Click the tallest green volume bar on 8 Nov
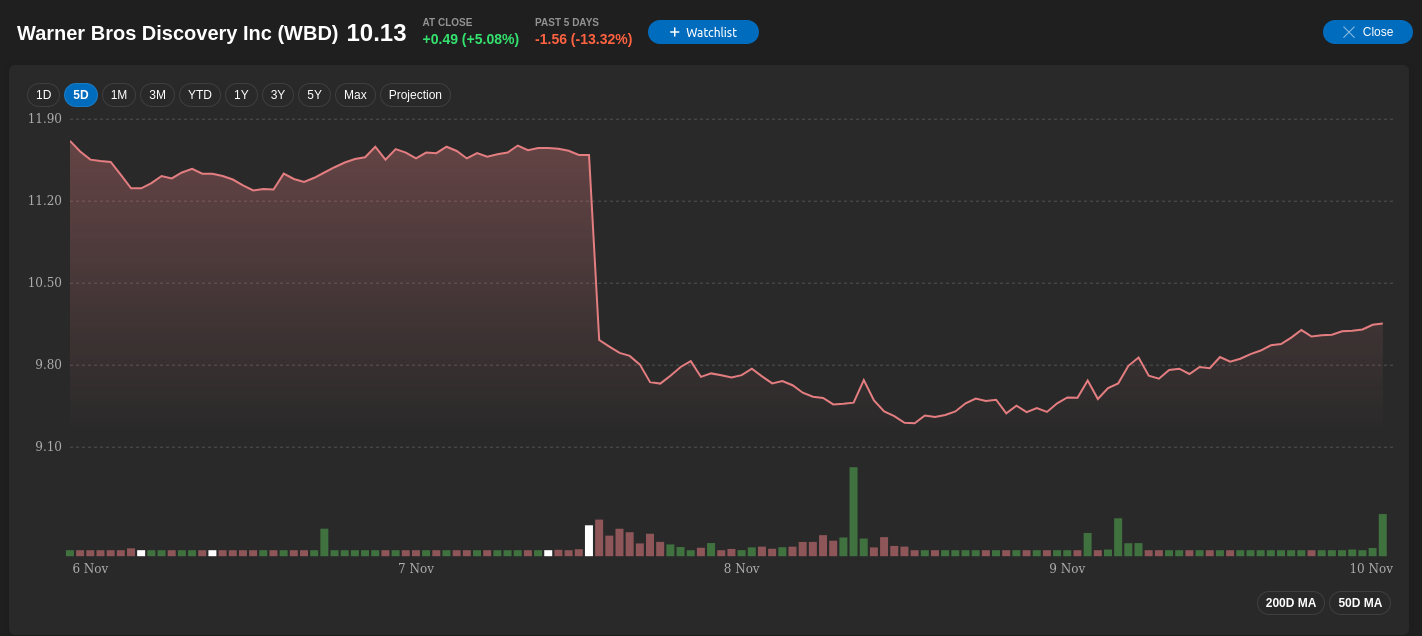Image resolution: width=1422 pixels, height=636 pixels. 853,512
